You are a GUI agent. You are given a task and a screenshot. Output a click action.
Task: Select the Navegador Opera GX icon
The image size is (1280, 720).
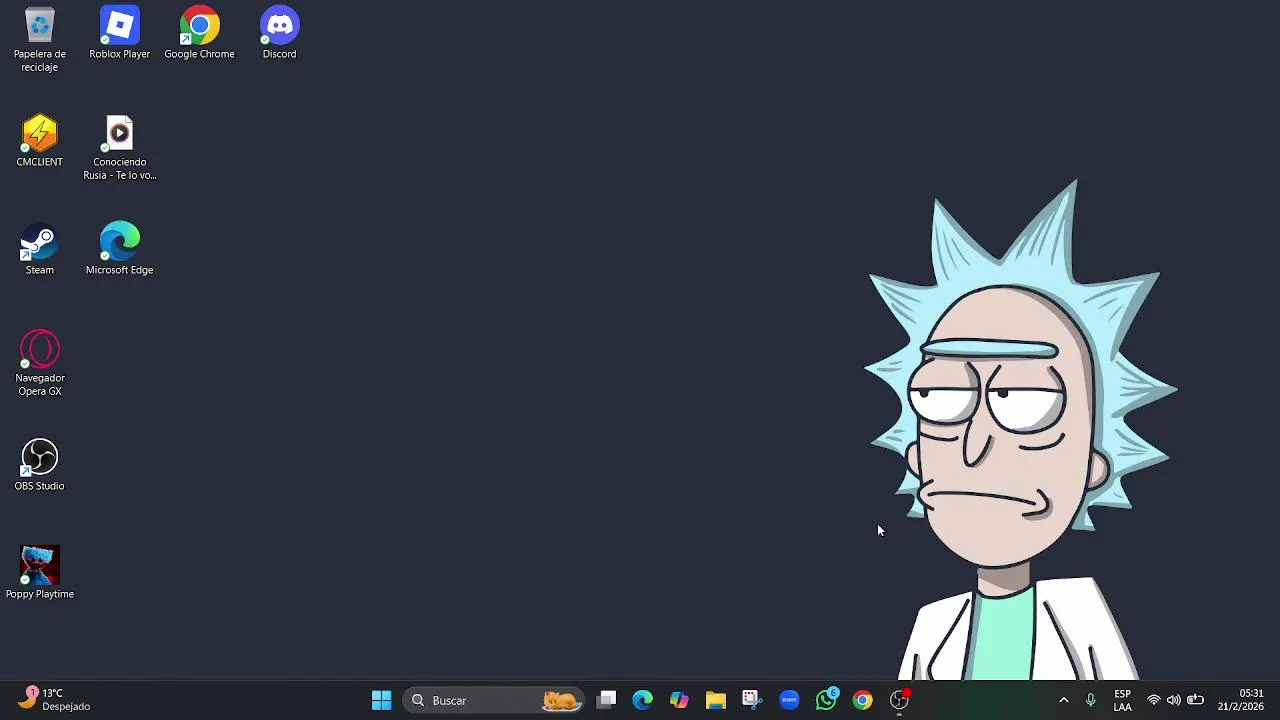click(40, 364)
